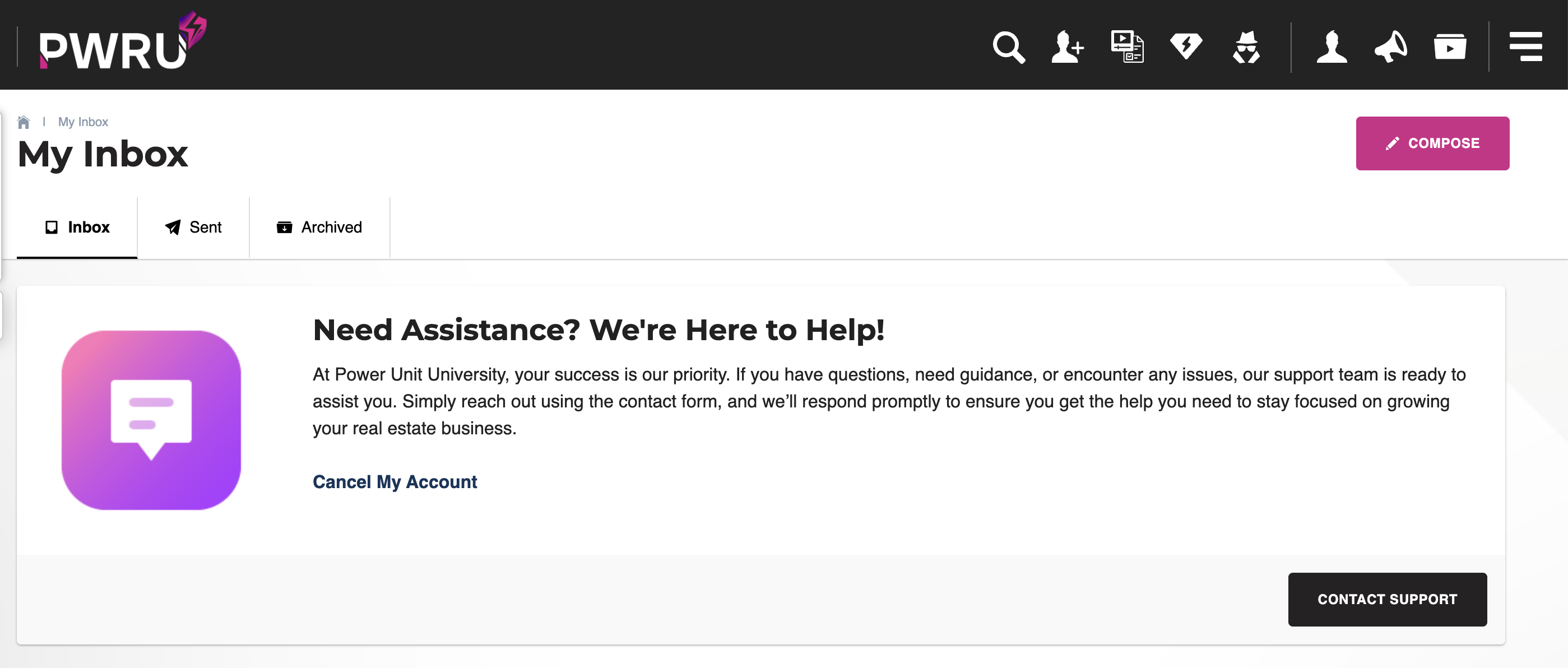Click the home breadcrumb icon

pos(24,122)
